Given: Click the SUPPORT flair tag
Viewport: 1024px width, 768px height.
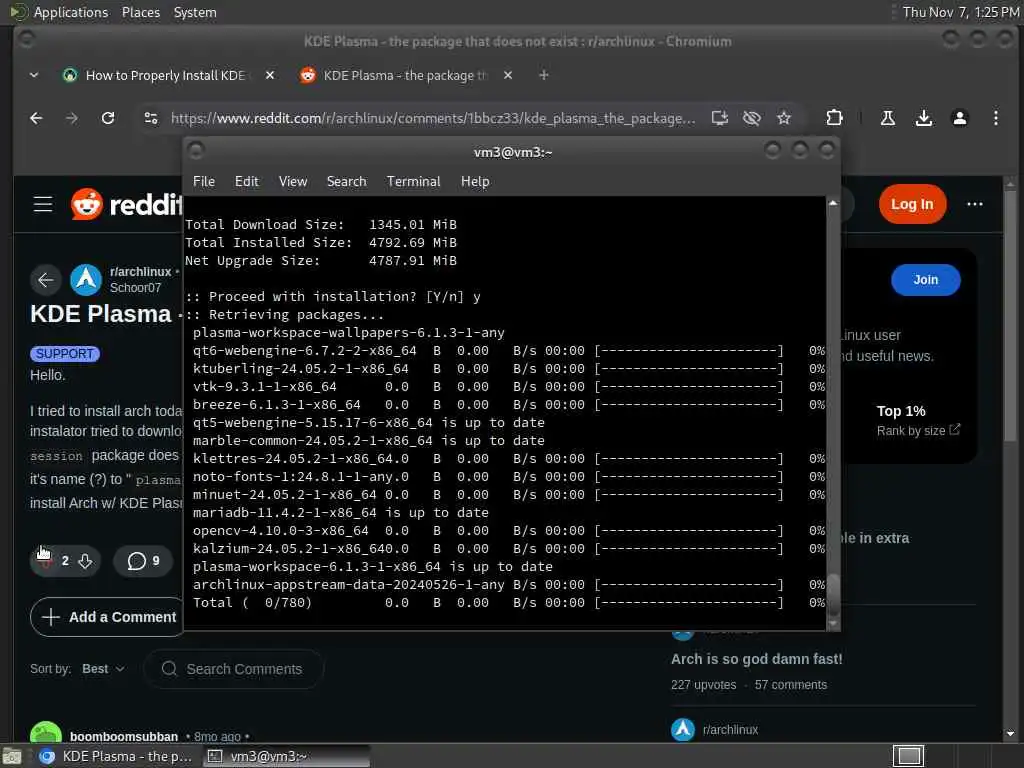Looking at the screenshot, I should point(65,354).
